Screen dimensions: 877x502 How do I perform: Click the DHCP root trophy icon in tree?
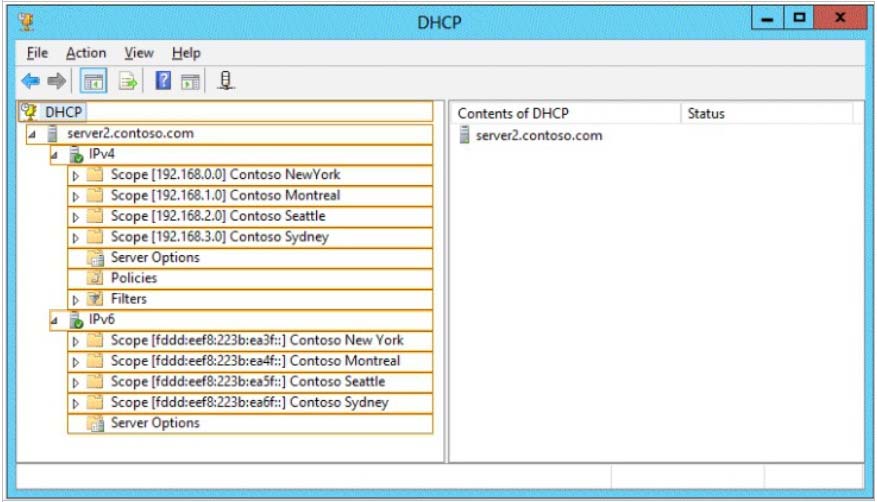point(28,112)
